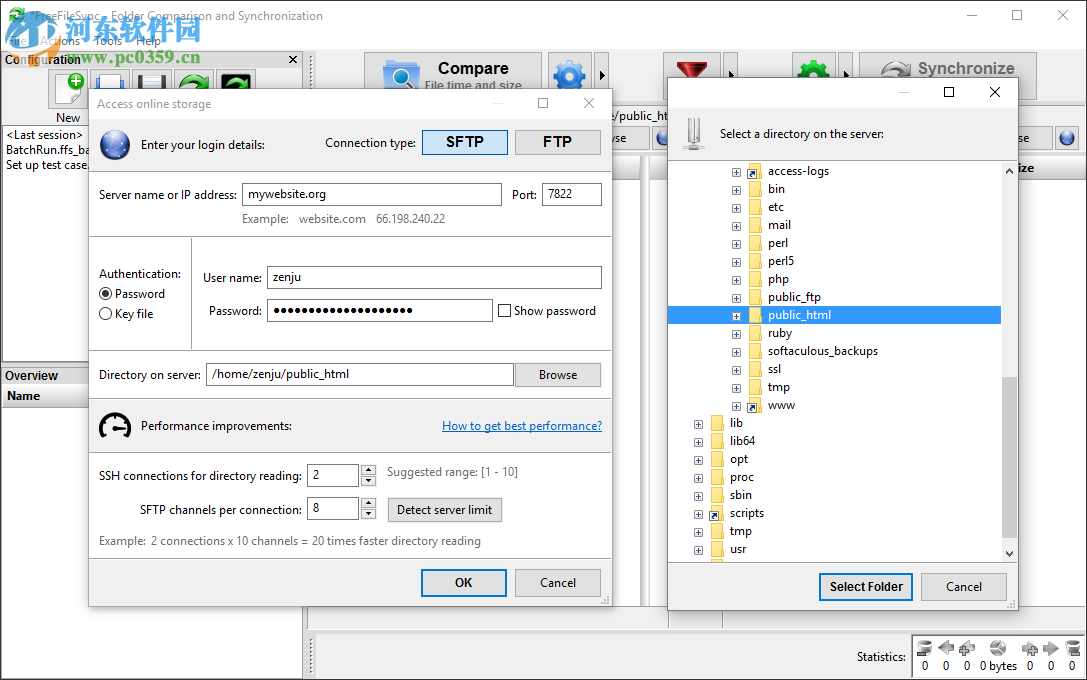Open the Tools menu
Viewport: 1087px width, 680px height.
[x=107, y=41]
